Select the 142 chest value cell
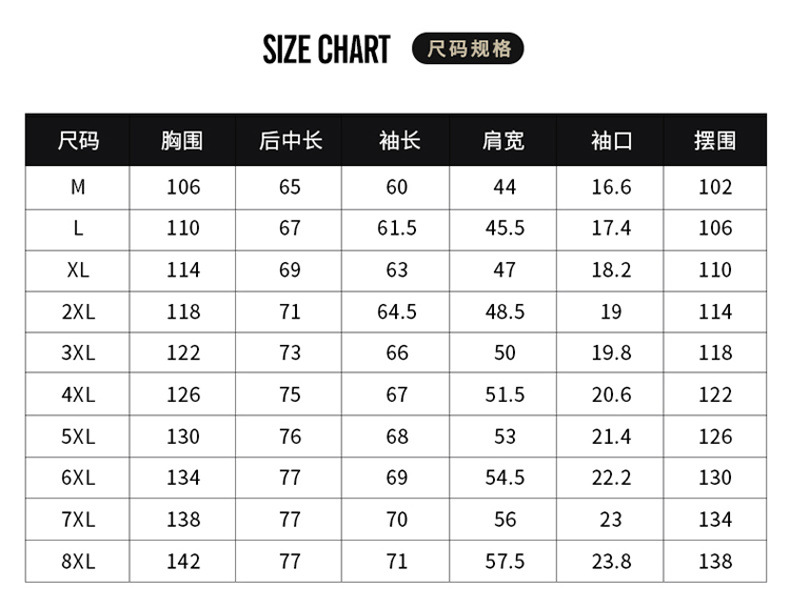The height and width of the screenshot is (608, 790). (183, 562)
